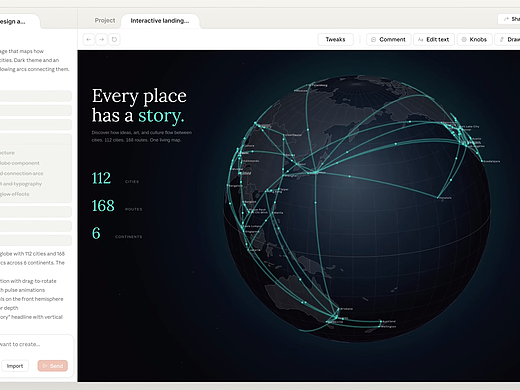Click the Honolulu city point on globe
Image resolution: width=520 pixels, height=390 pixels.
click(x=438, y=198)
